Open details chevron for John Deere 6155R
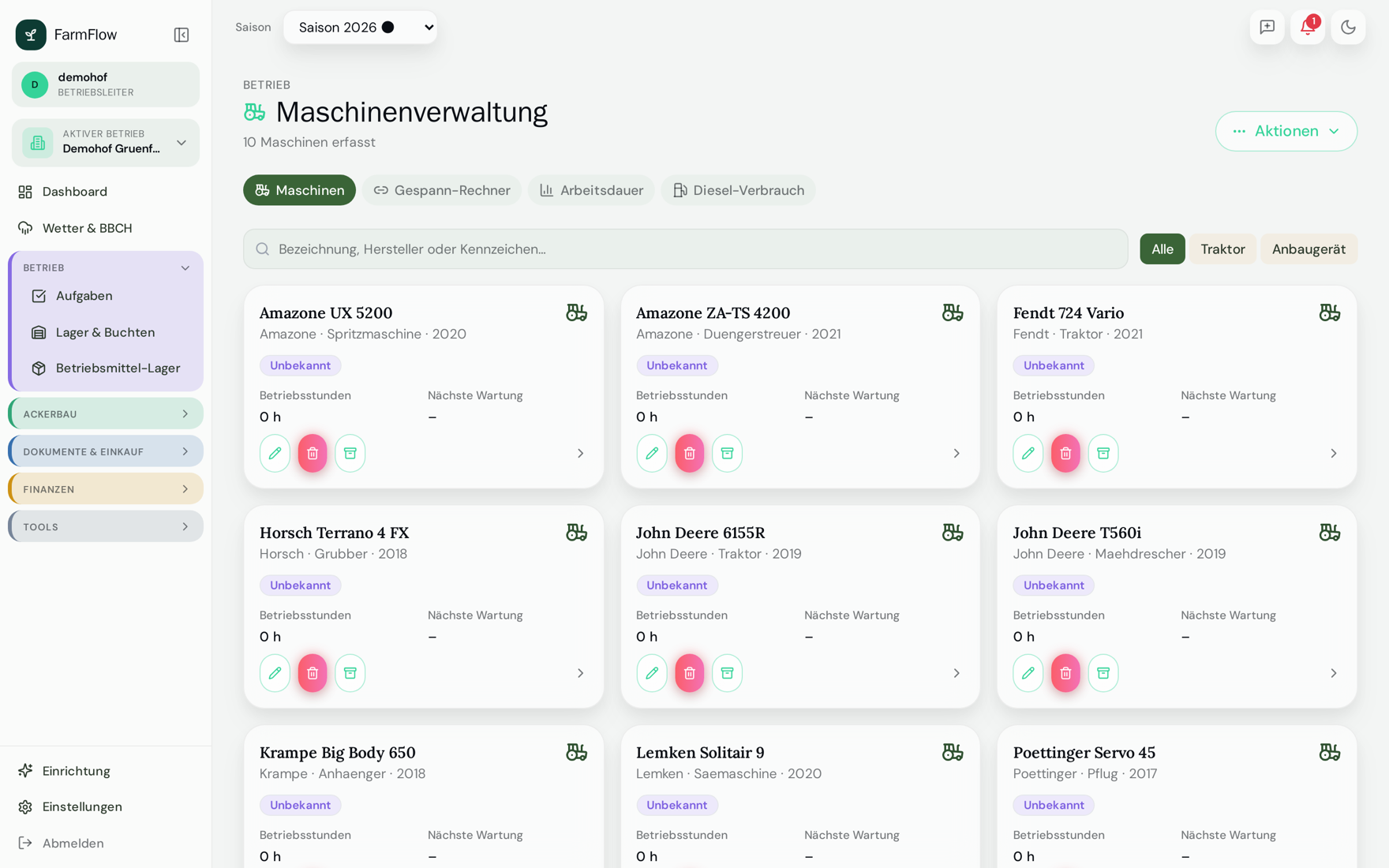 click(x=957, y=674)
